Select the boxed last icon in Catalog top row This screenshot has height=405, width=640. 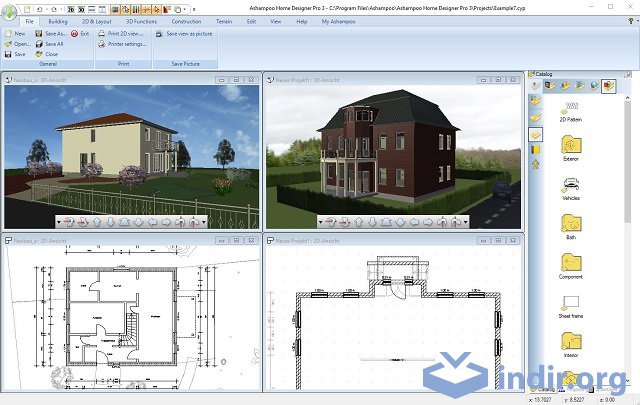click(x=609, y=86)
